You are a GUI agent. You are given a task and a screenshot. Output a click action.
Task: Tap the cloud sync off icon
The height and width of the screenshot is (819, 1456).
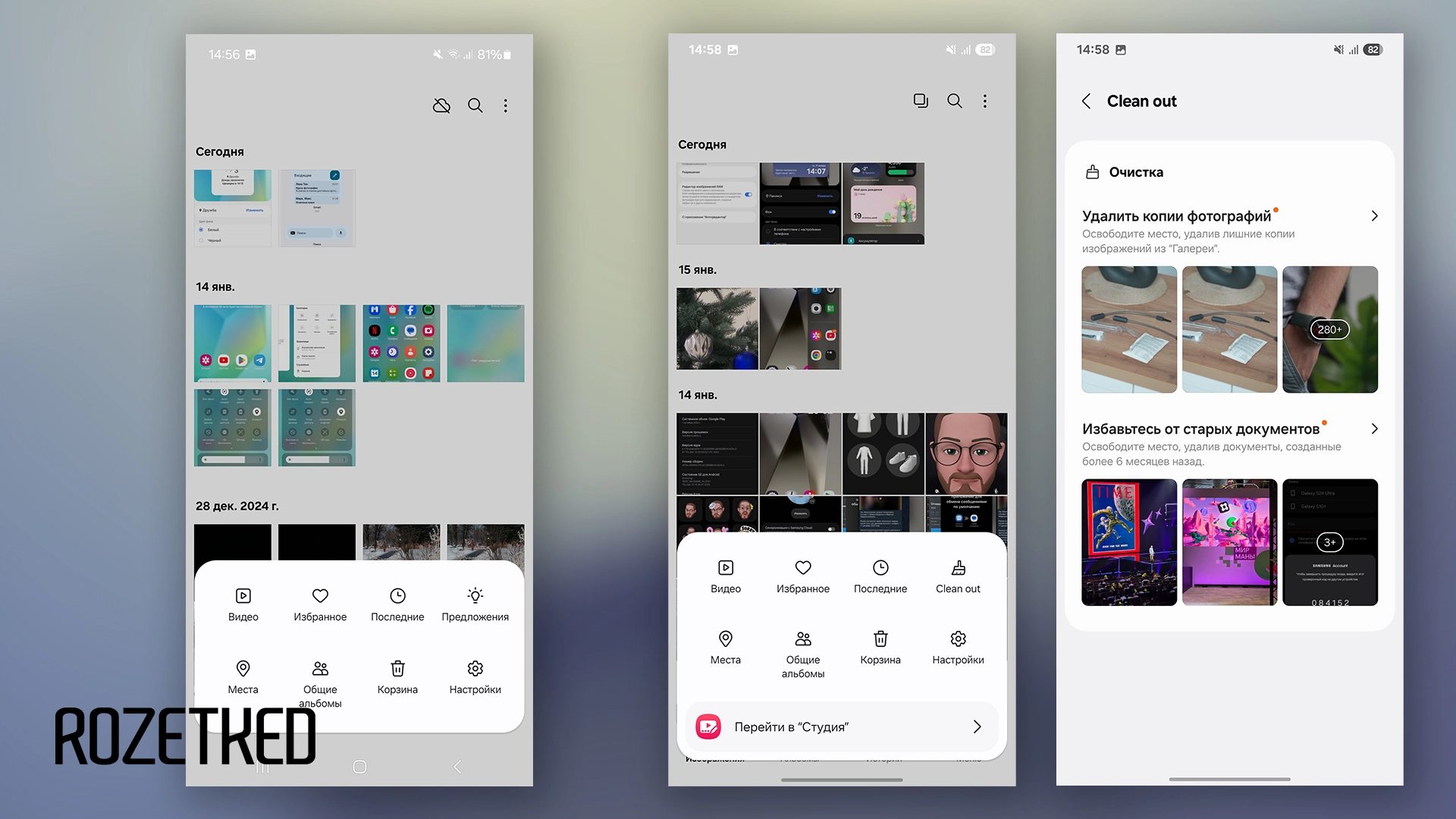point(441,105)
